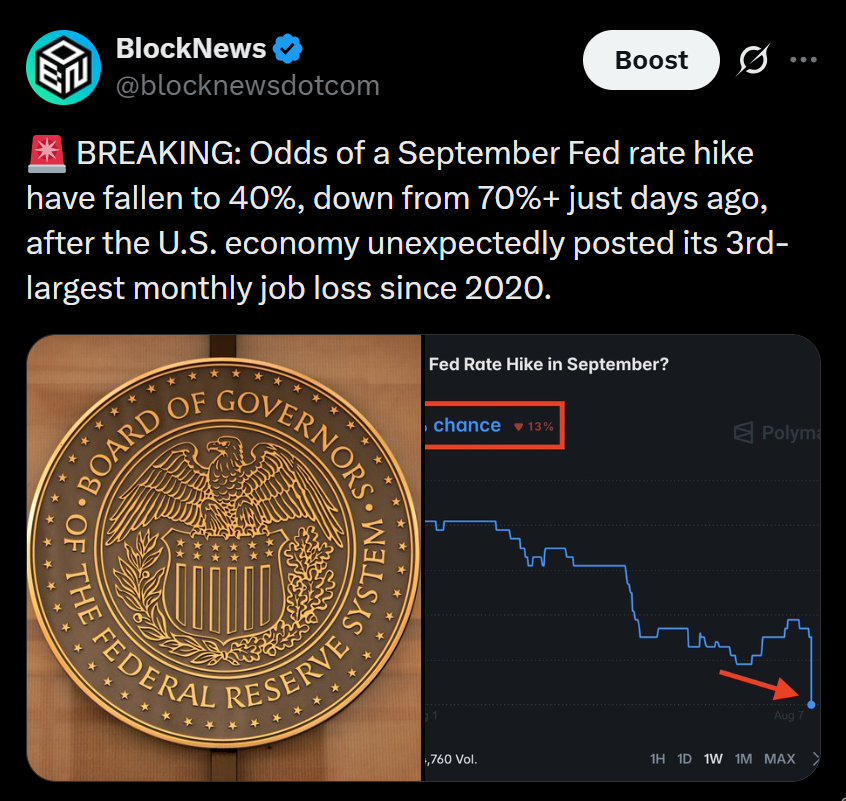Open the @blocknewsdotcom handle link
The width and height of the screenshot is (846, 801).
(248, 86)
